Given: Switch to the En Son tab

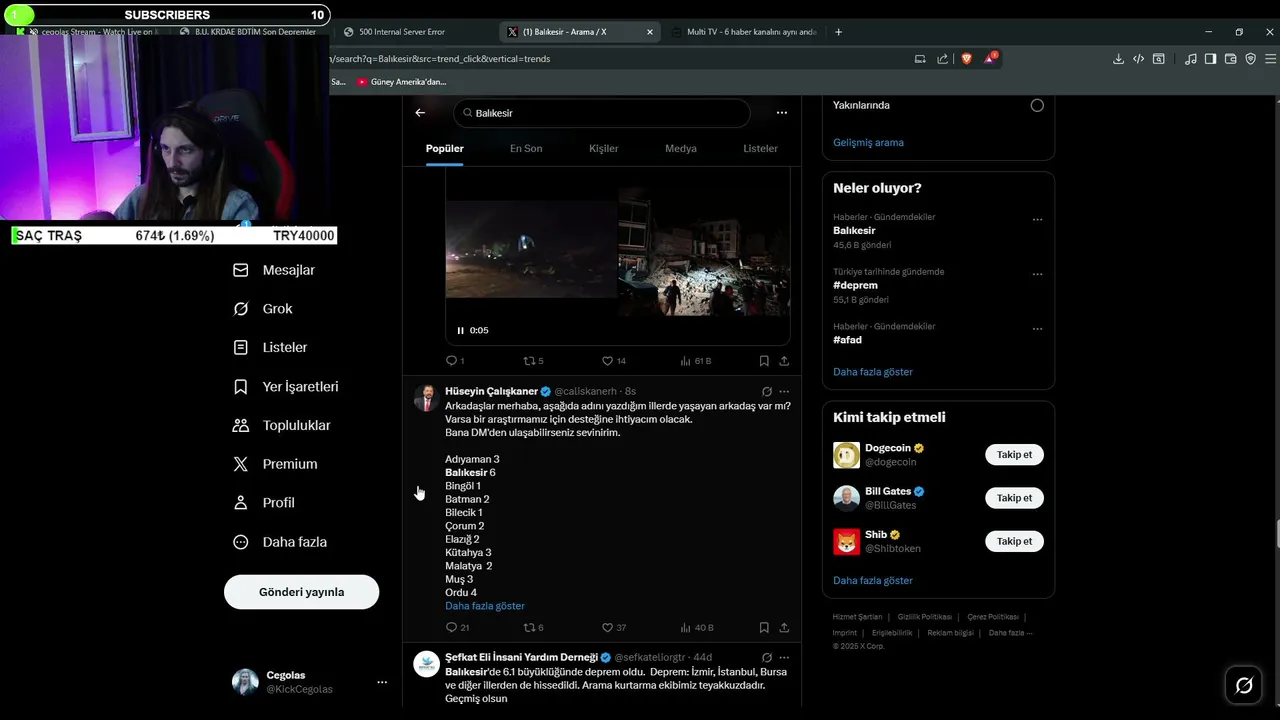Looking at the screenshot, I should tap(526, 148).
